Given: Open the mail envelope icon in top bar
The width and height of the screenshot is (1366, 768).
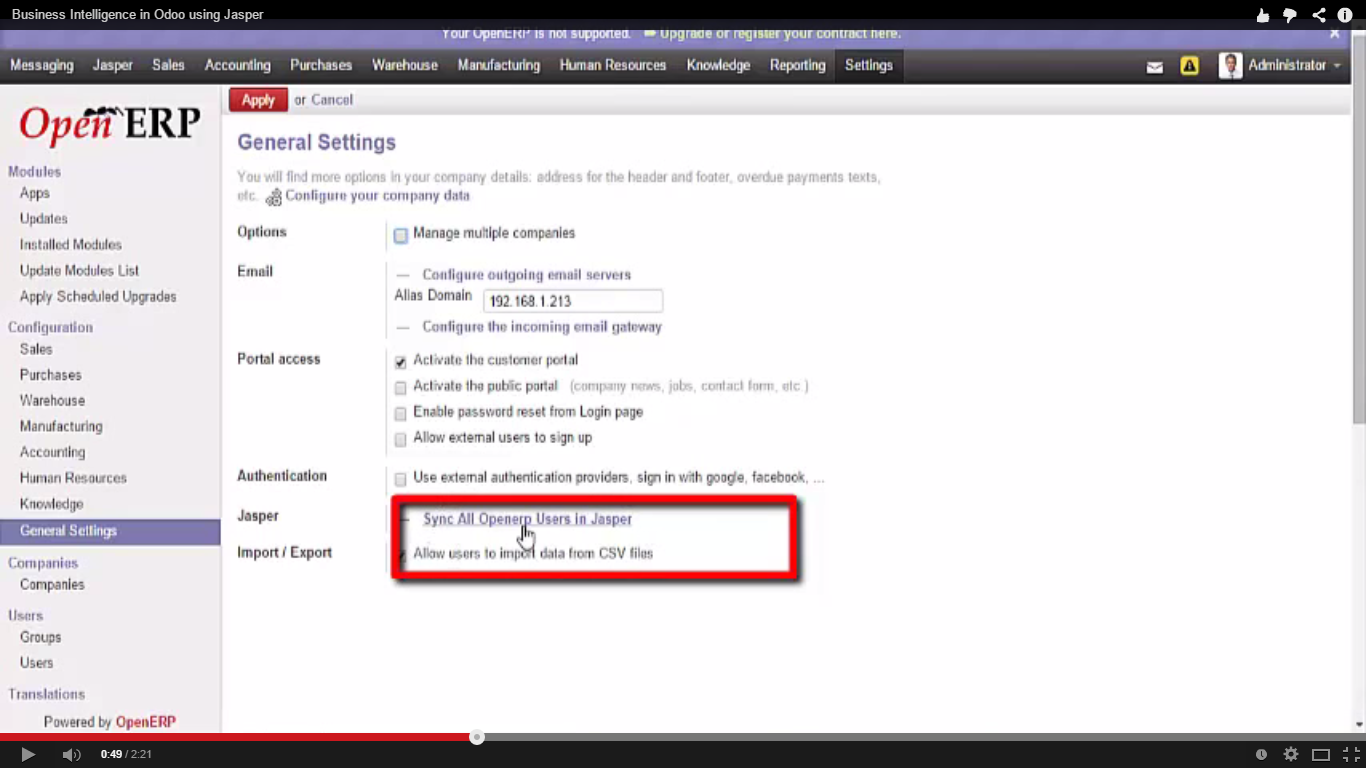Looking at the screenshot, I should (x=1155, y=67).
